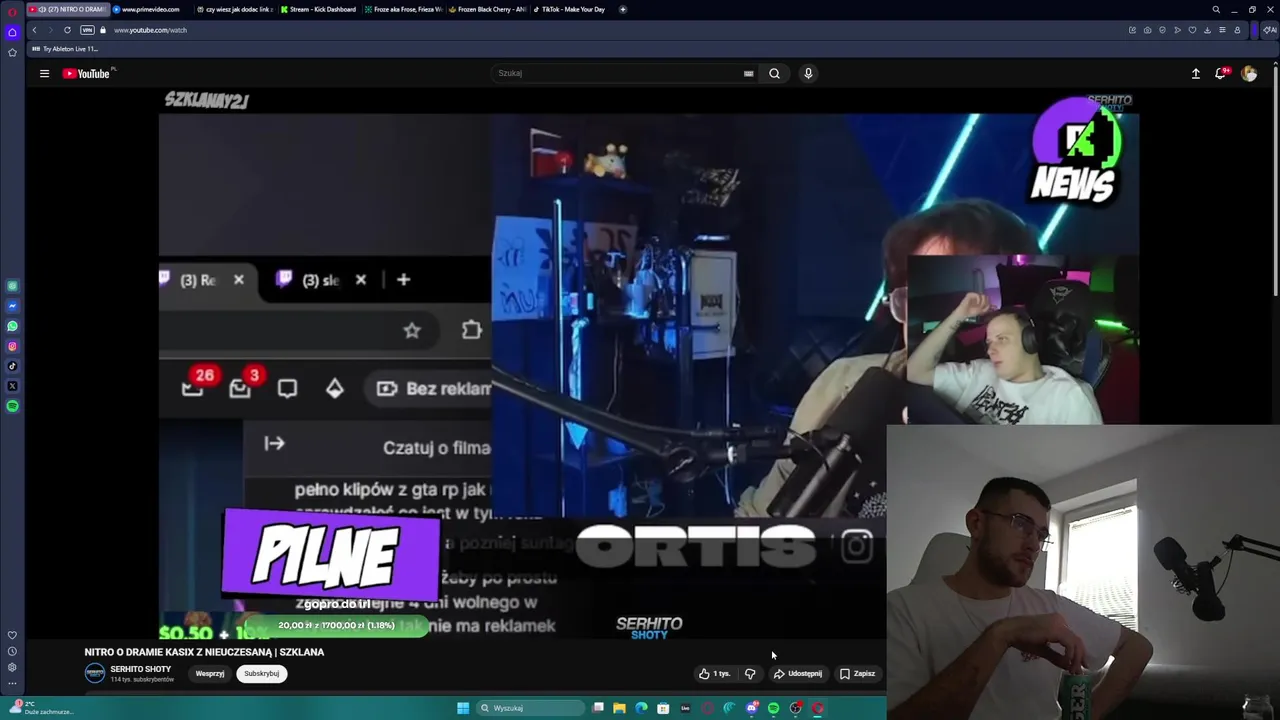Open the sidebar history clock icon
The width and height of the screenshot is (1280, 720).
point(12,651)
